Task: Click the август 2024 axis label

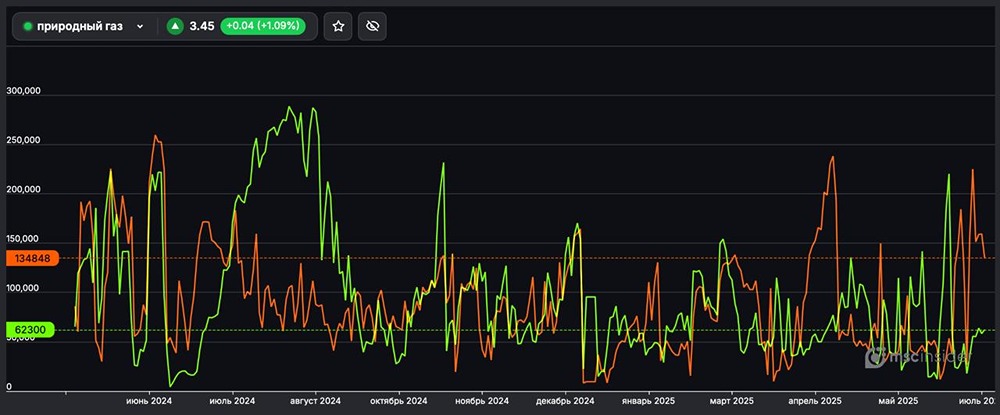Action: pyautogui.click(x=313, y=400)
